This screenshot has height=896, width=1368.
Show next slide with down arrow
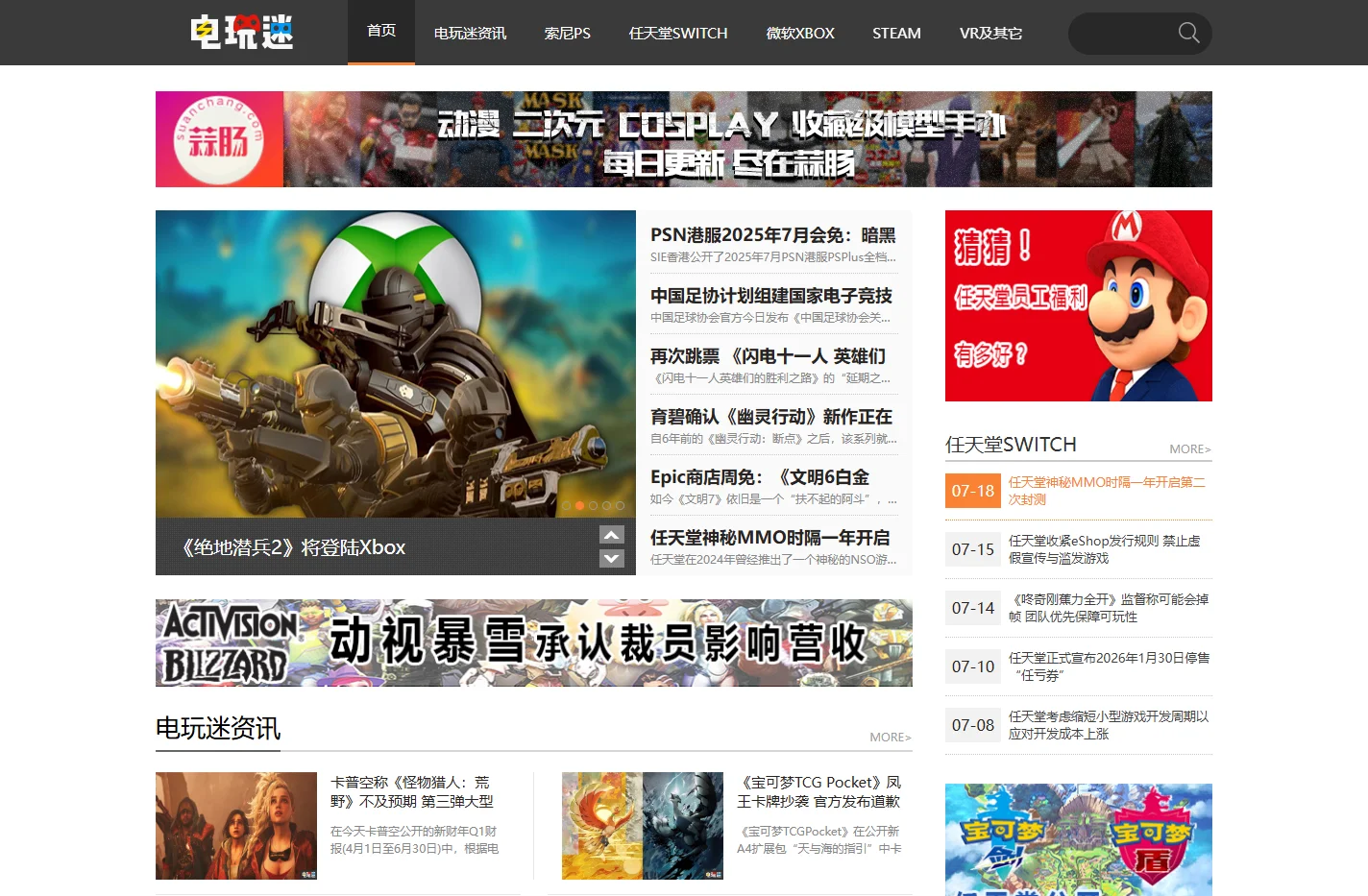(x=612, y=559)
